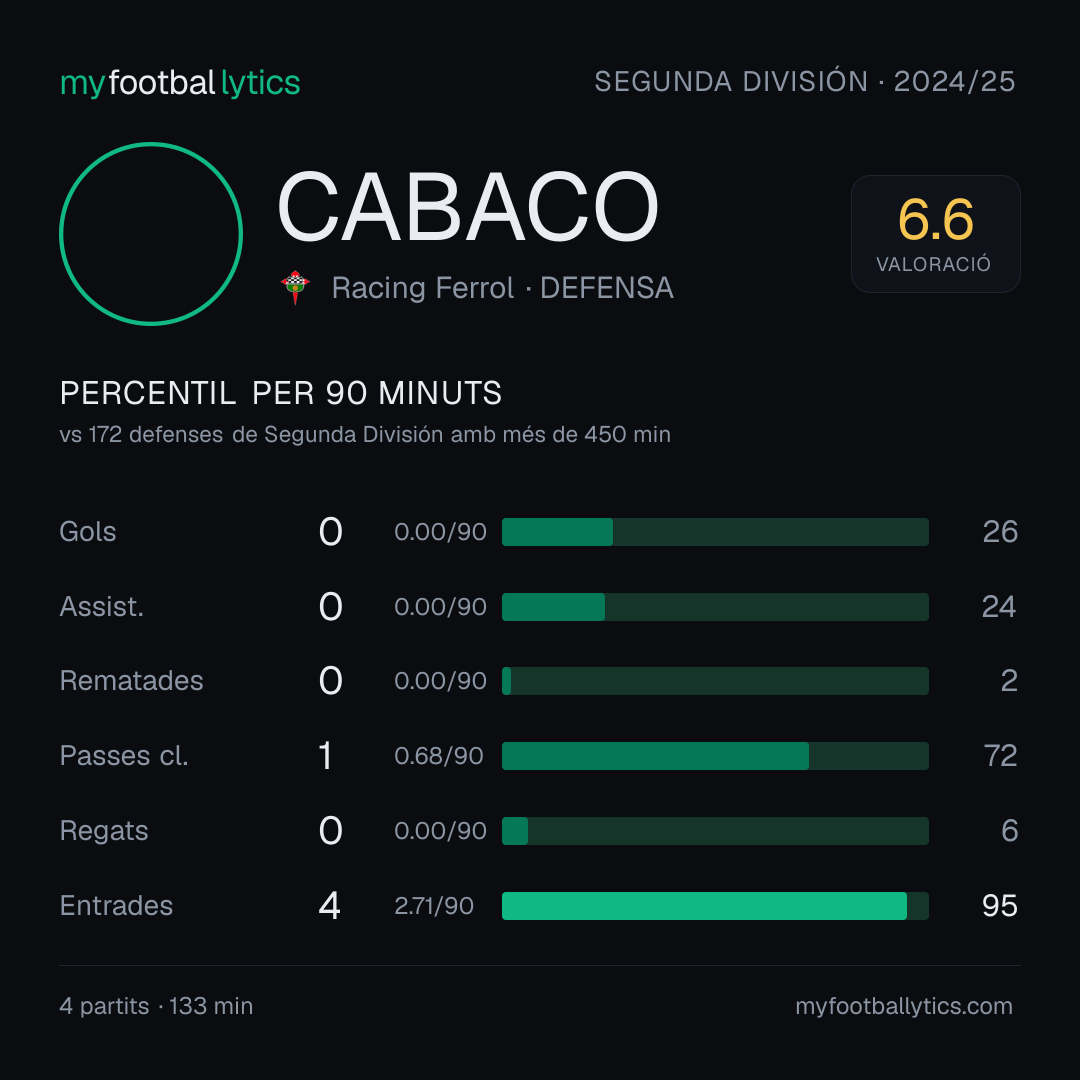Image resolution: width=1080 pixels, height=1080 pixels.
Task: Click the empty player photo circle
Action: tap(151, 233)
